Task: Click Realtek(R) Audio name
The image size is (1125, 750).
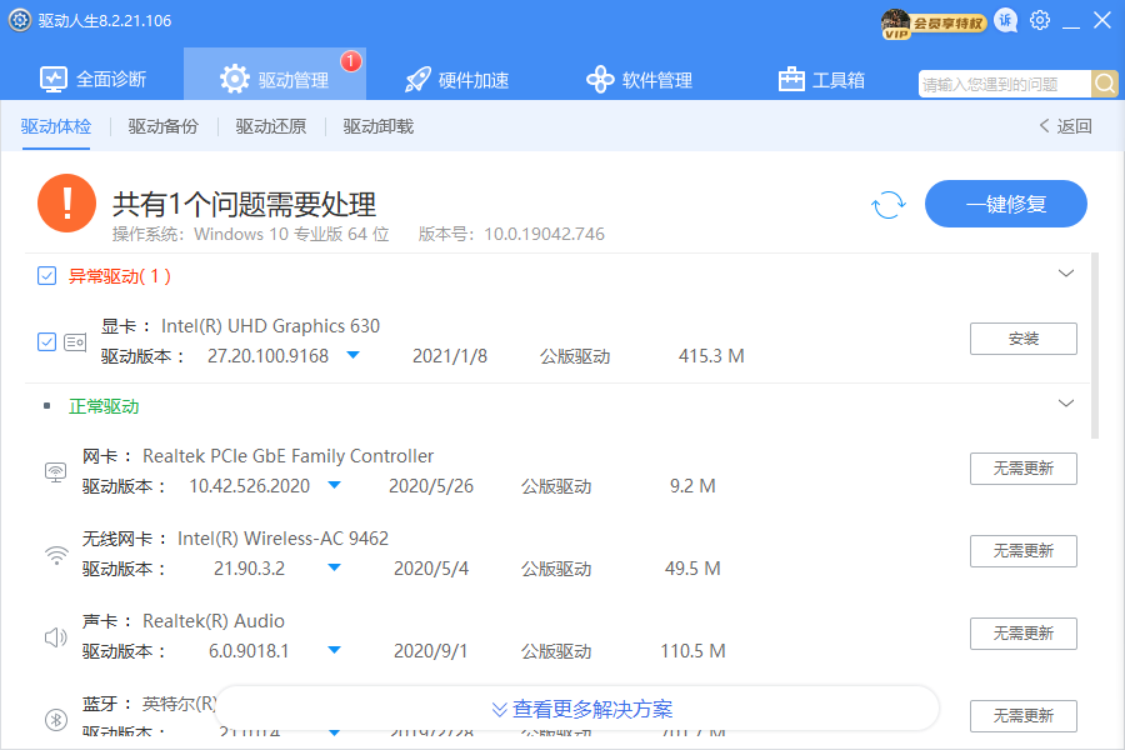Action: (214, 621)
